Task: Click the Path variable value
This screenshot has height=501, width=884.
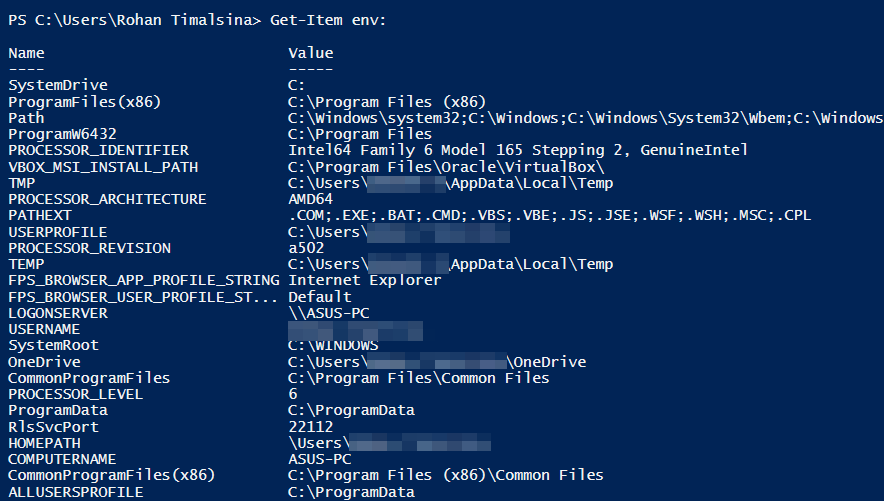Action: click(x=586, y=118)
